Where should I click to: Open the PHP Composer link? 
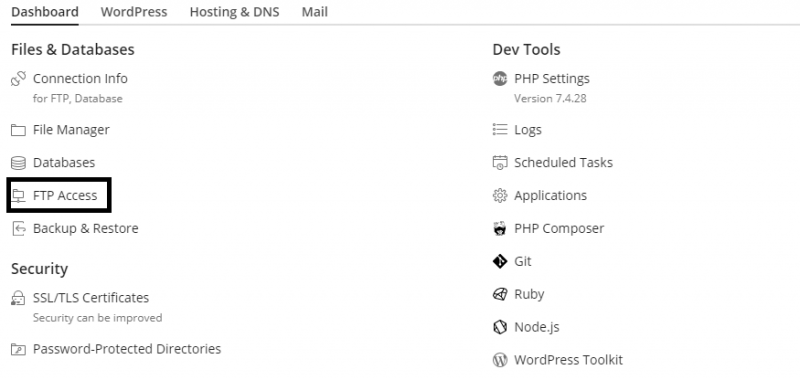click(x=559, y=229)
